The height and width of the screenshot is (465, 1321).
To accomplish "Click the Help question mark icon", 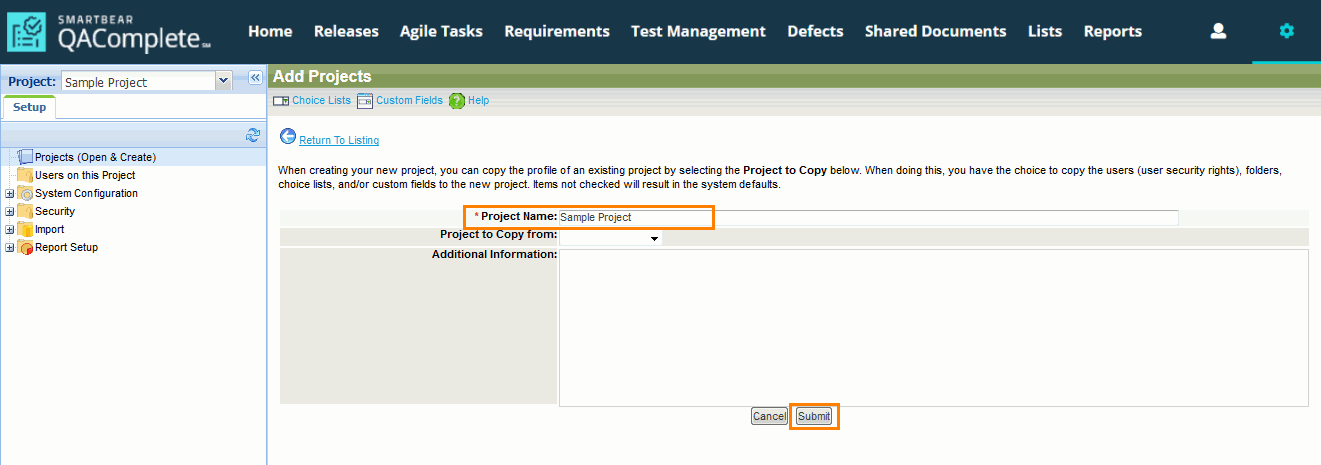I will tap(457, 101).
